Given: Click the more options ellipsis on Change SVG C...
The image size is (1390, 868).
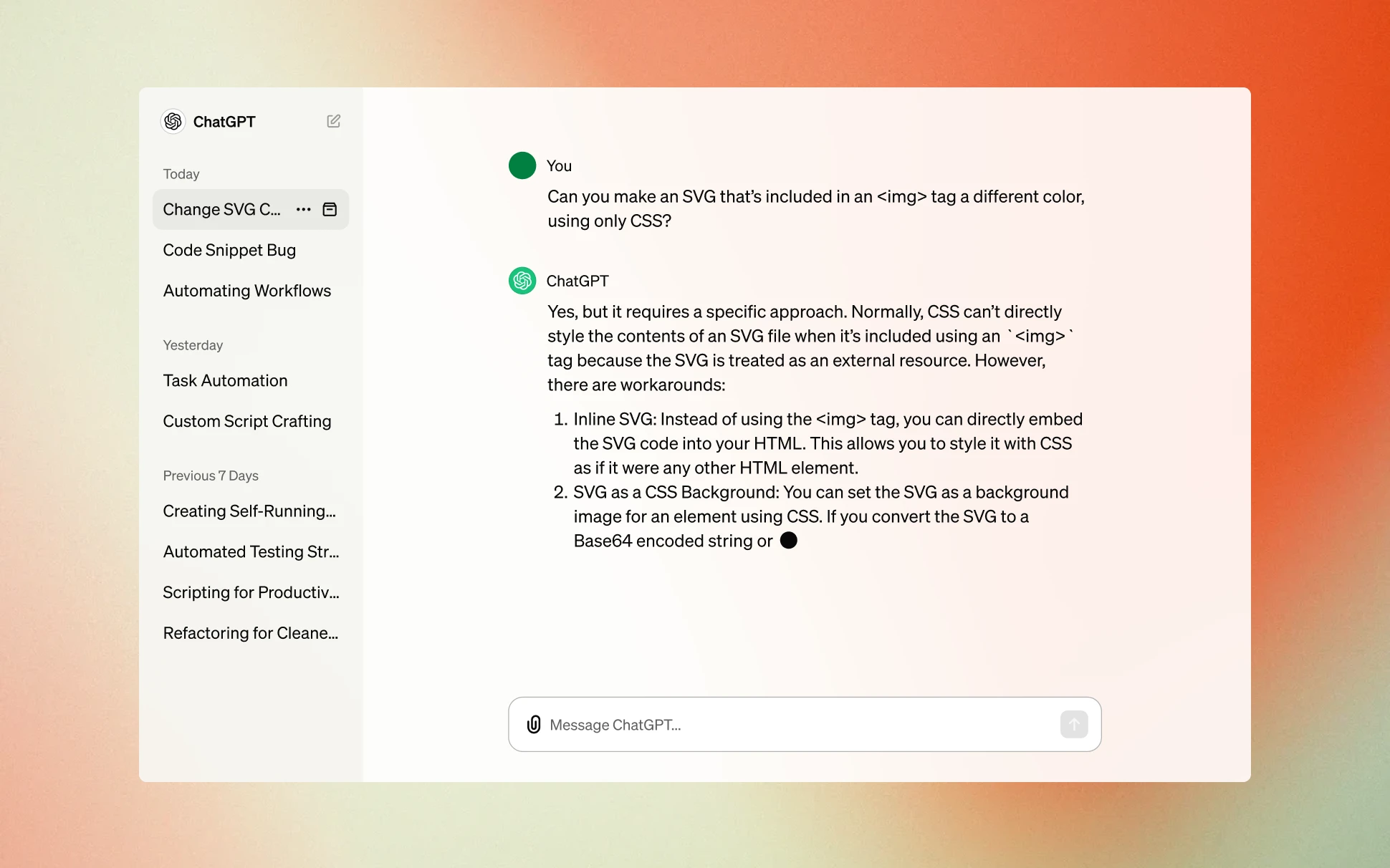Looking at the screenshot, I should [x=304, y=209].
